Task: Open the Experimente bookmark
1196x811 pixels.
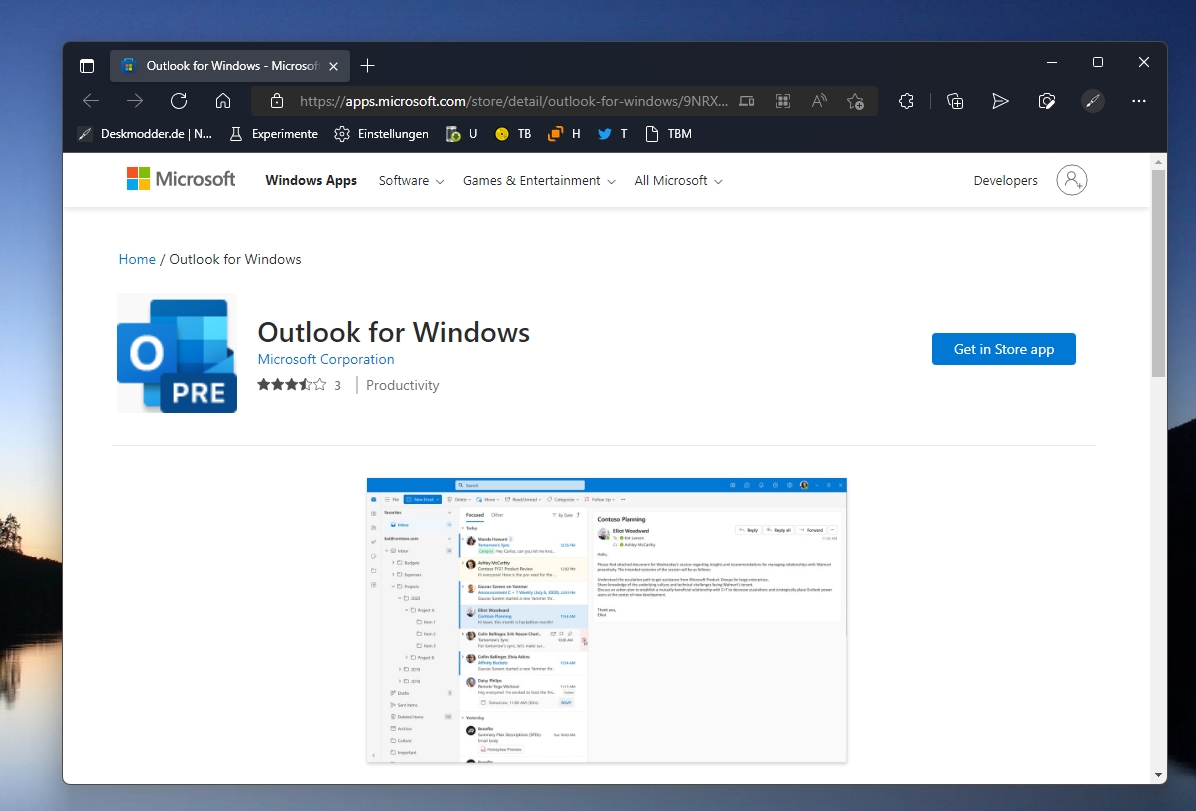Action: click(x=273, y=134)
